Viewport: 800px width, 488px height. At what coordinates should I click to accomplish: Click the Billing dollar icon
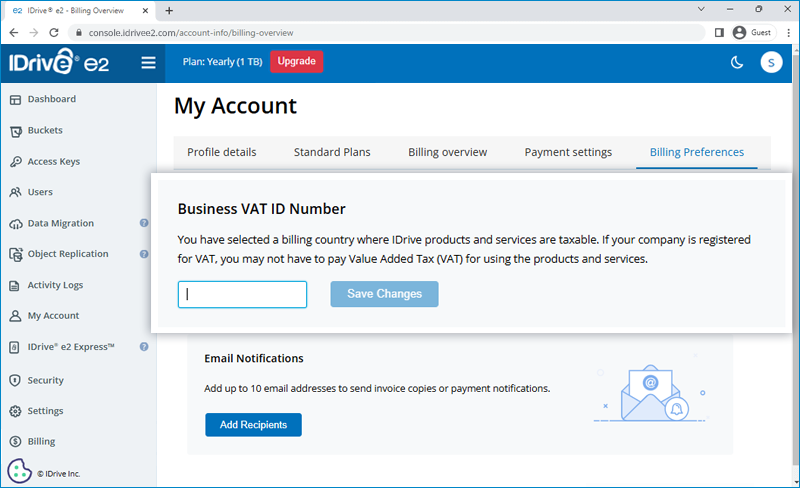tap(15, 442)
